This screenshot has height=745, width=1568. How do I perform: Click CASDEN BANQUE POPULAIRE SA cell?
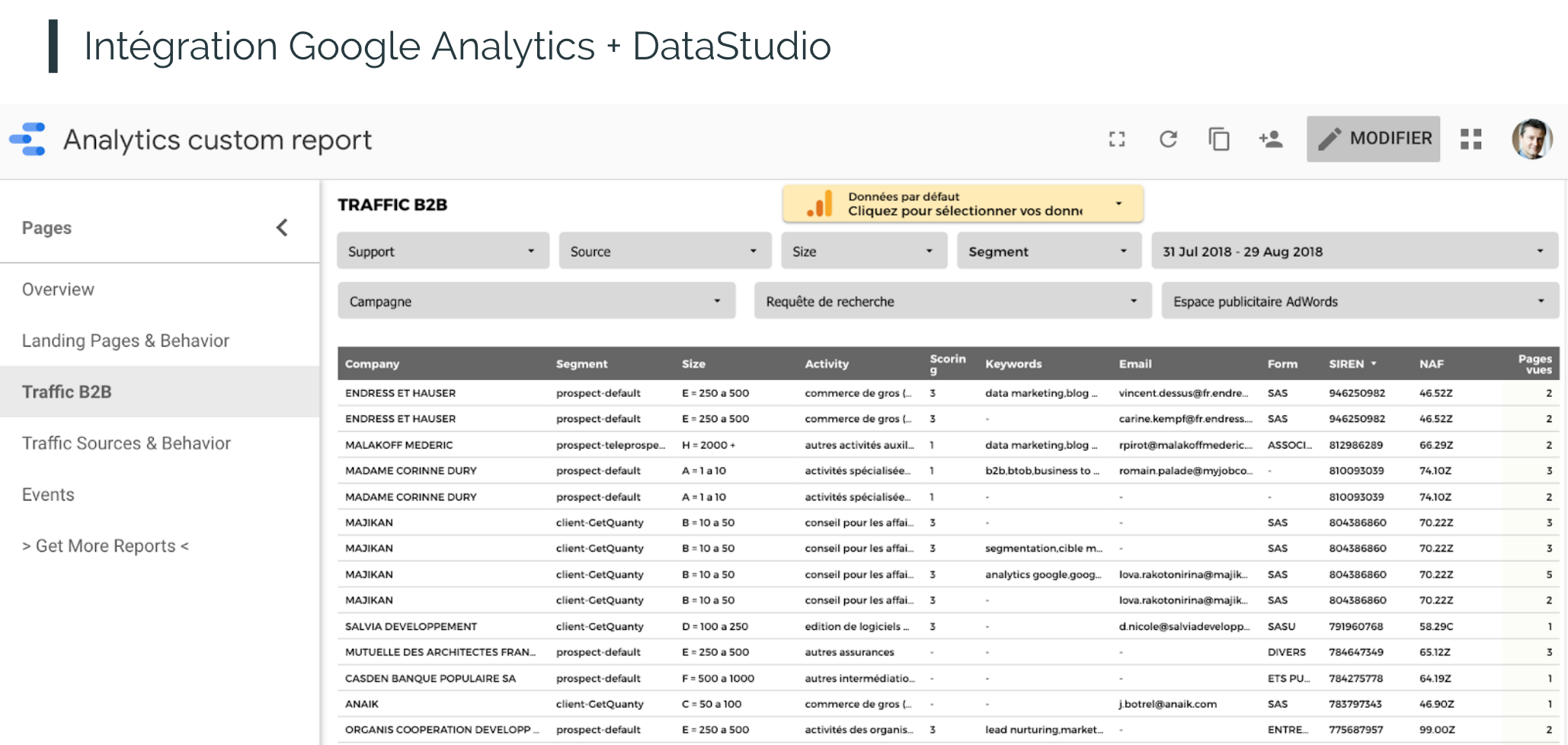click(430, 678)
